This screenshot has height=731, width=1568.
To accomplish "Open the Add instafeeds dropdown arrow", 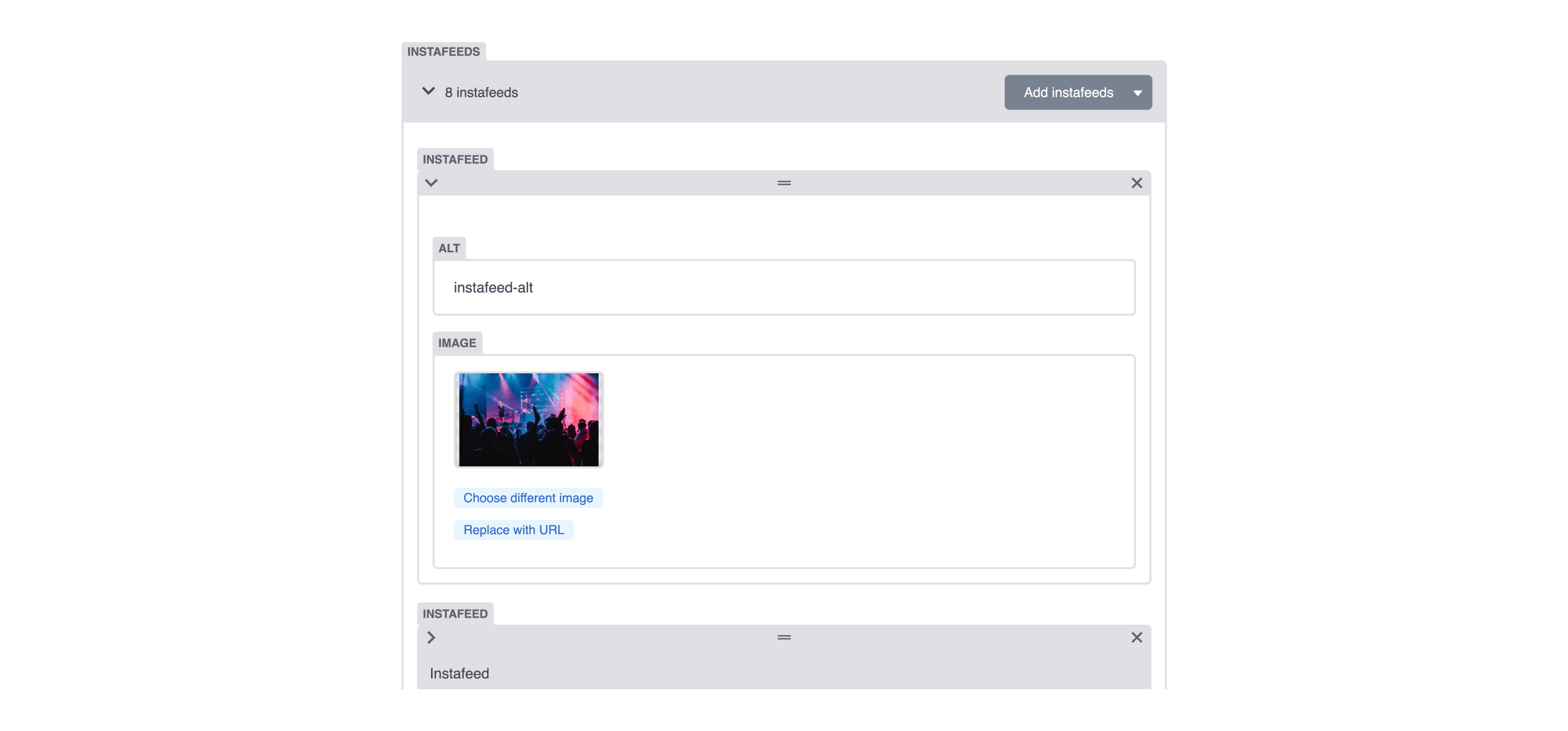I will [x=1137, y=93].
